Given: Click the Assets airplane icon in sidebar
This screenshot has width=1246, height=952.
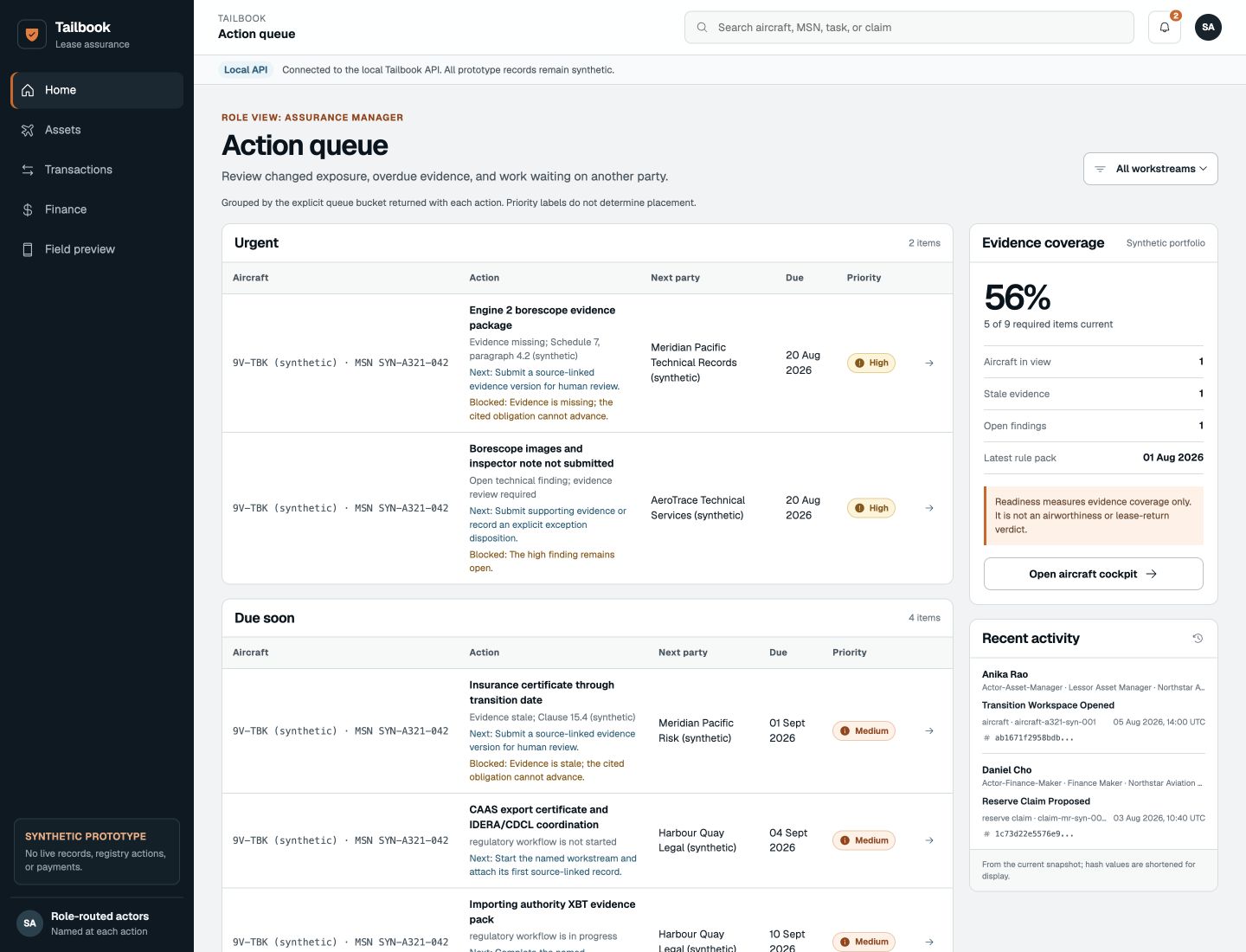Looking at the screenshot, I should pyautogui.click(x=28, y=130).
